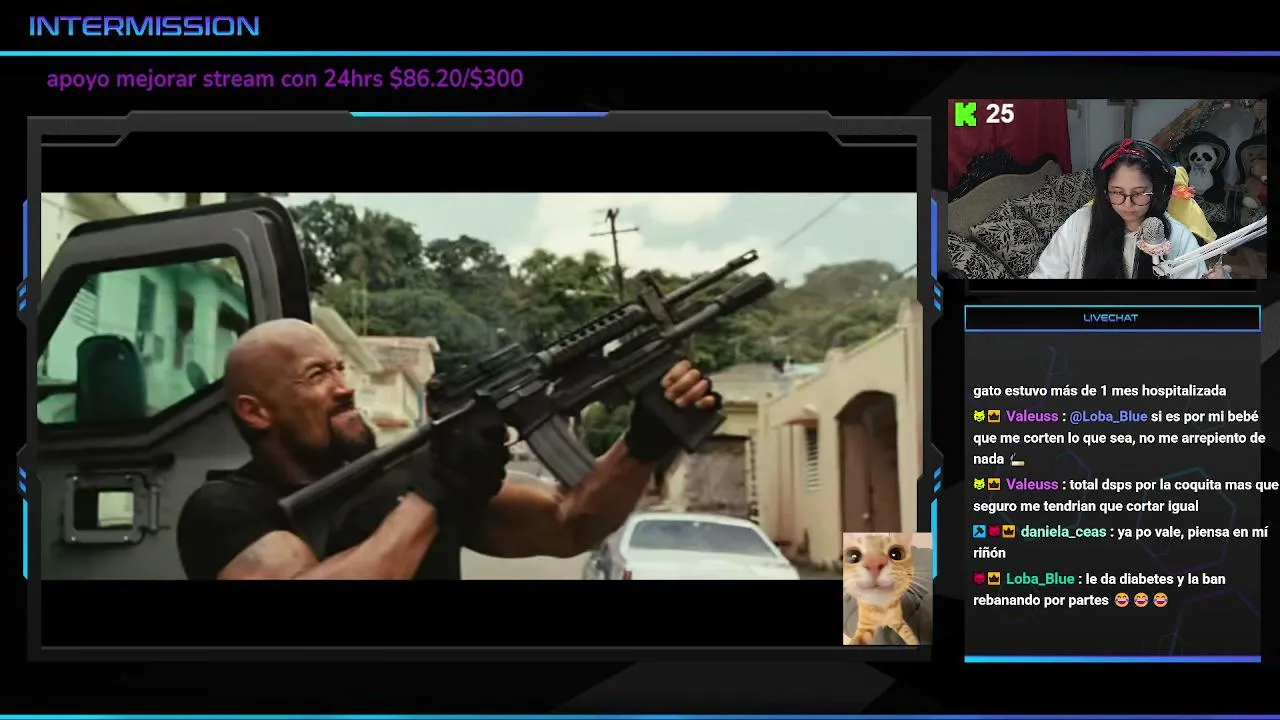Image resolution: width=1280 pixels, height=720 pixels.
Task: Open the daniela_ceas username in chat
Action: [x=1063, y=532]
